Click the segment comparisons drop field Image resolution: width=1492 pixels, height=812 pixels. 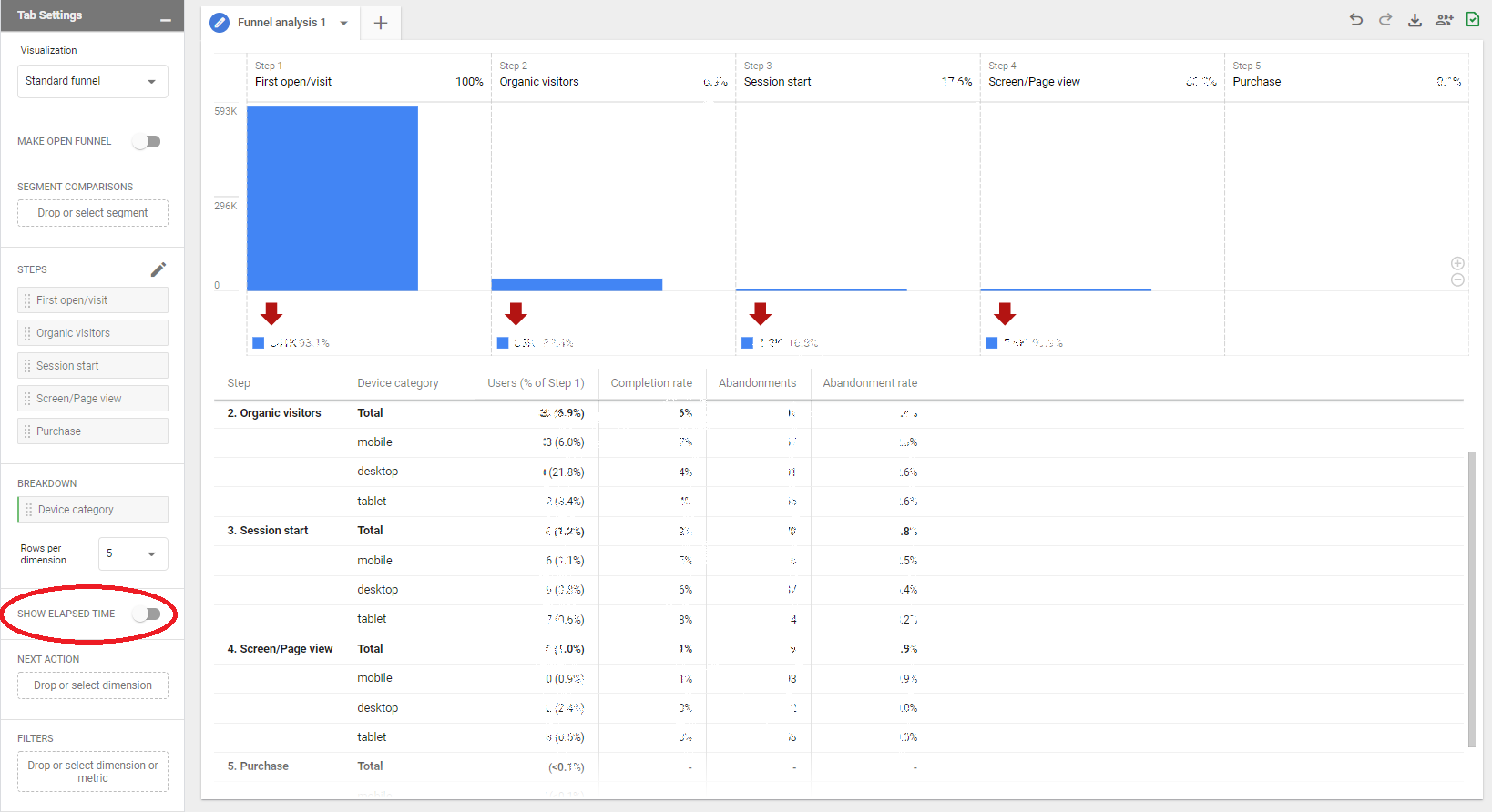pyautogui.click(x=93, y=213)
